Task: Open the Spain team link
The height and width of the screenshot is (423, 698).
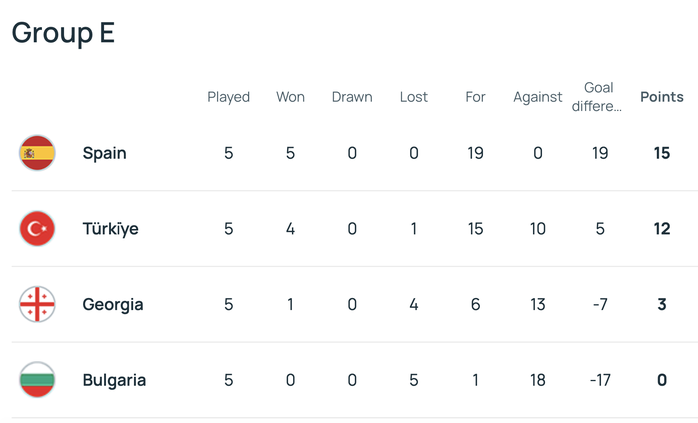Action: (x=104, y=153)
